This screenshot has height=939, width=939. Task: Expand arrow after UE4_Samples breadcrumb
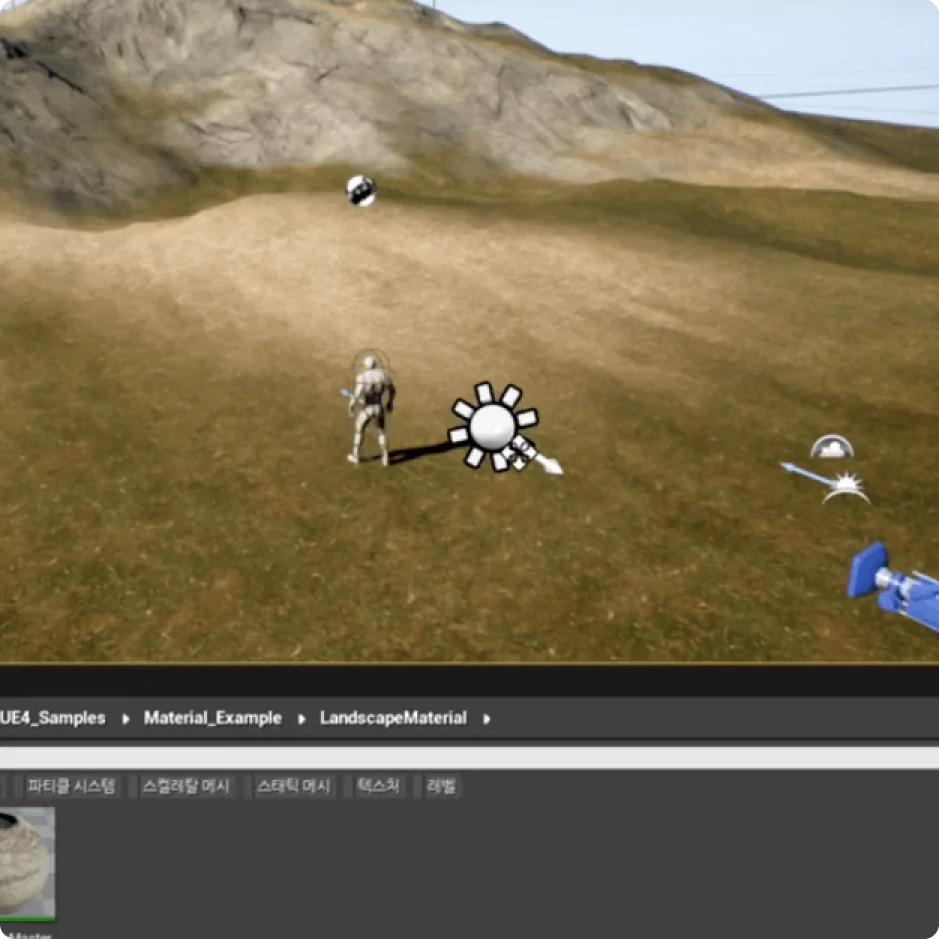point(125,719)
